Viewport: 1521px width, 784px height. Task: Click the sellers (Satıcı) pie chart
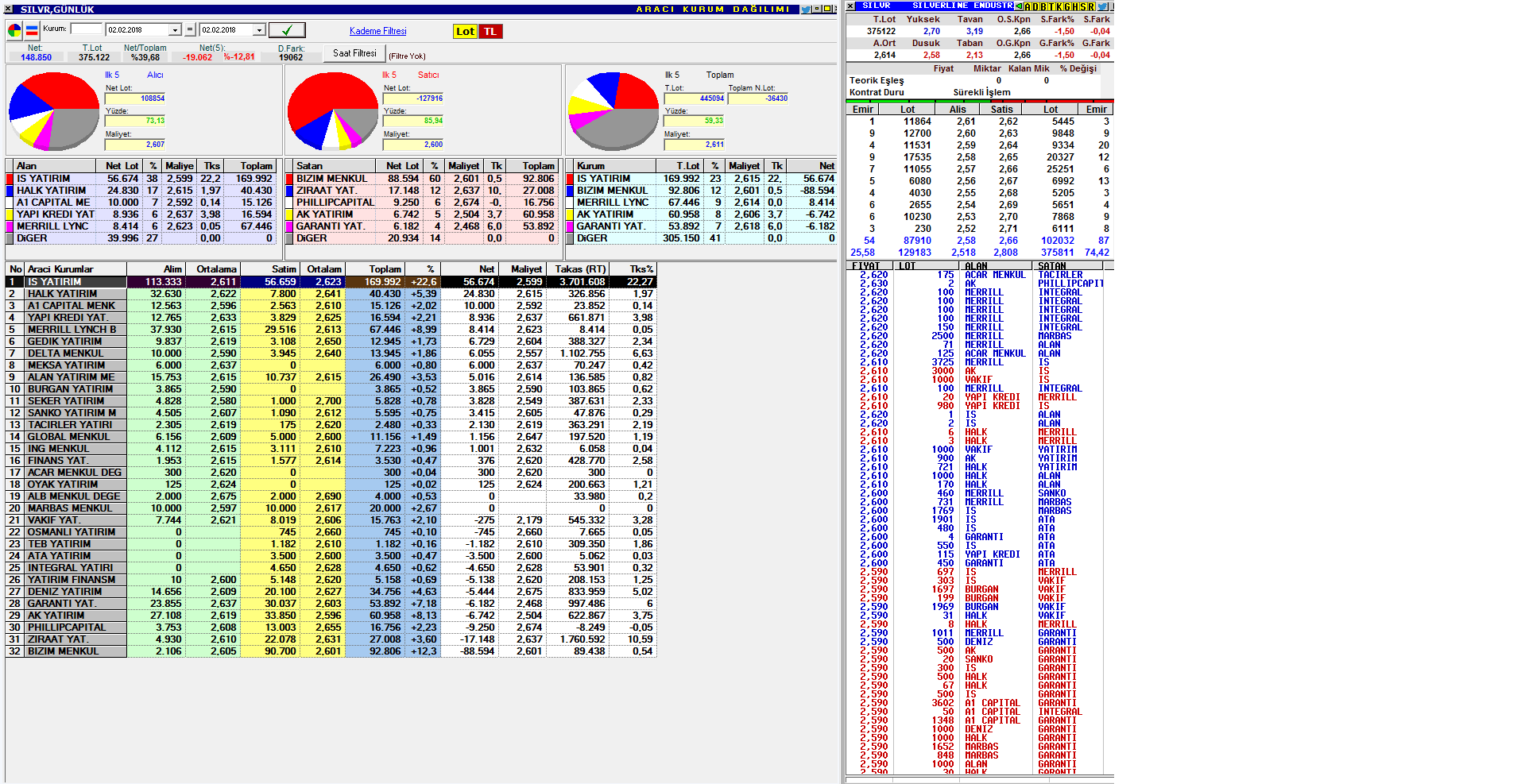[333, 110]
